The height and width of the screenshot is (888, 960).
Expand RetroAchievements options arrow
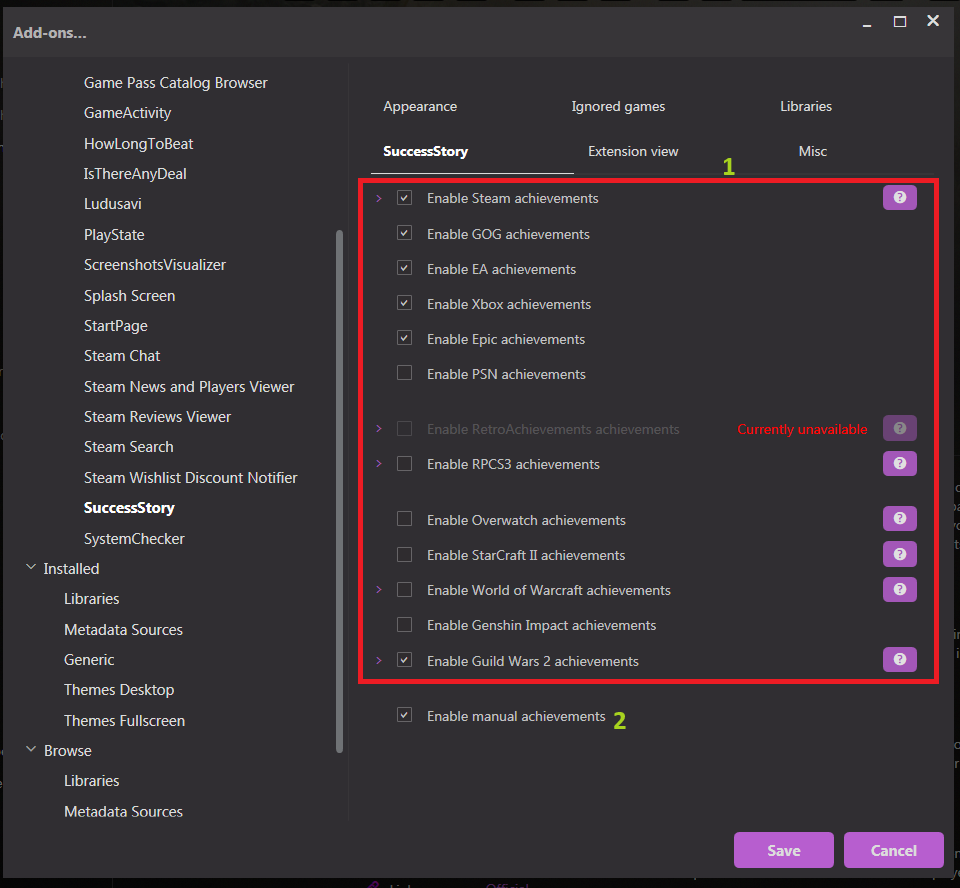coord(379,429)
